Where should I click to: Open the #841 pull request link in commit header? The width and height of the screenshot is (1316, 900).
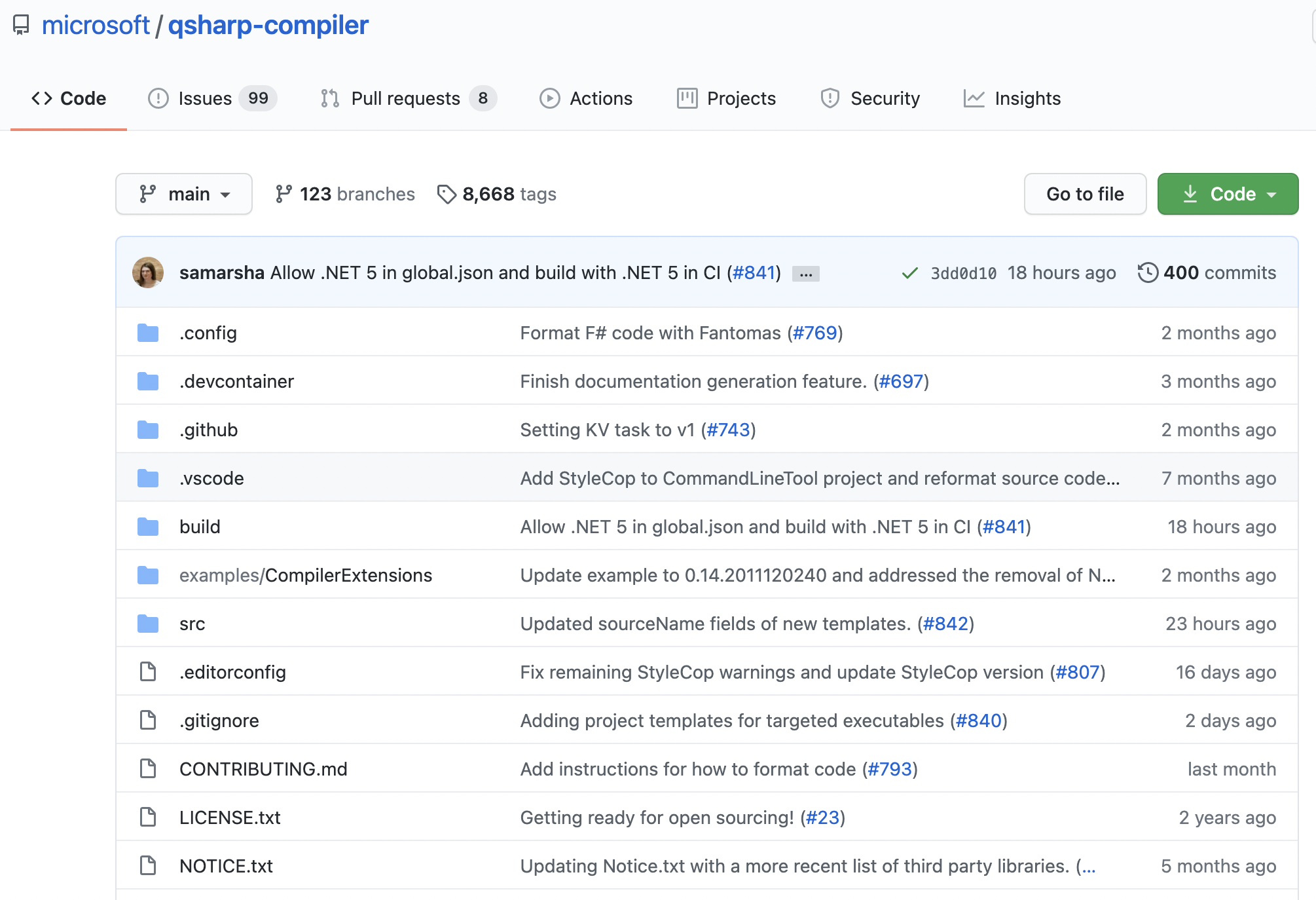point(754,272)
